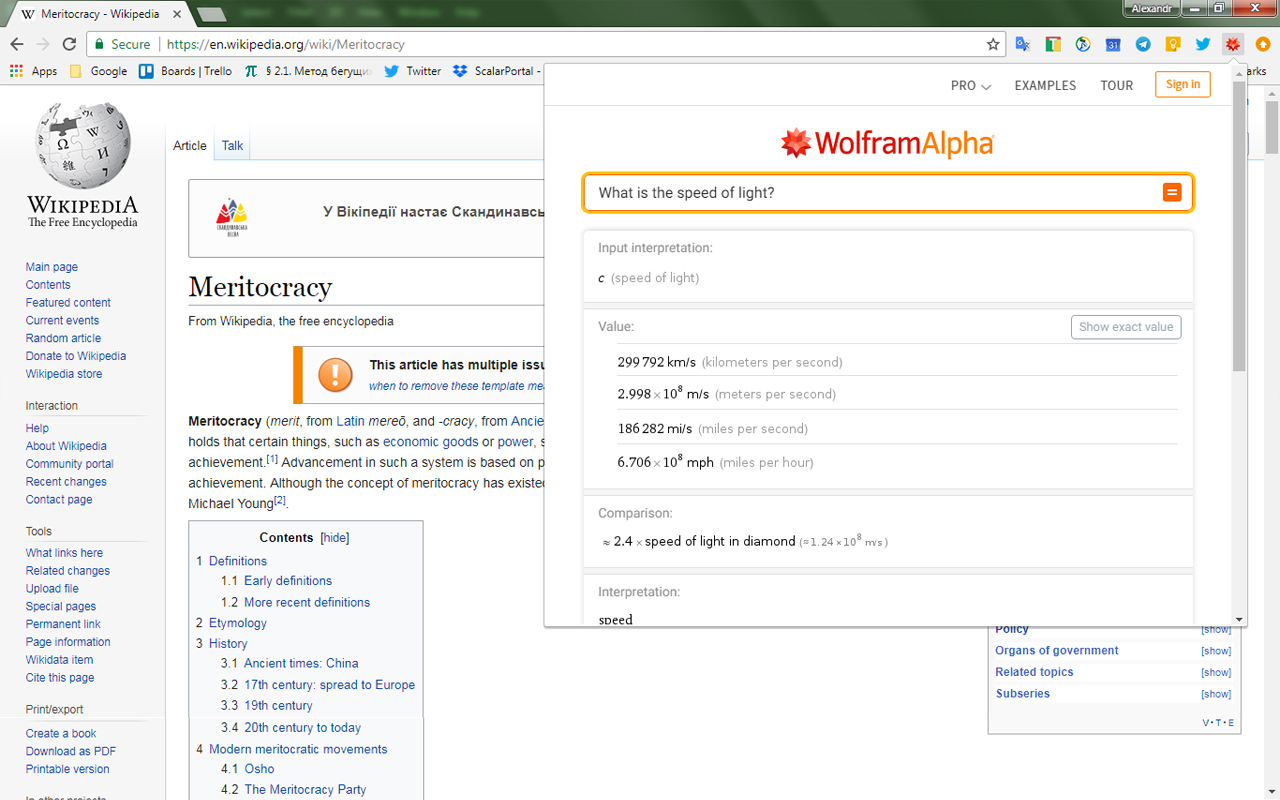Open the Random article link
Image resolution: width=1280 pixels, height=800 pixels.
(64, 338)
